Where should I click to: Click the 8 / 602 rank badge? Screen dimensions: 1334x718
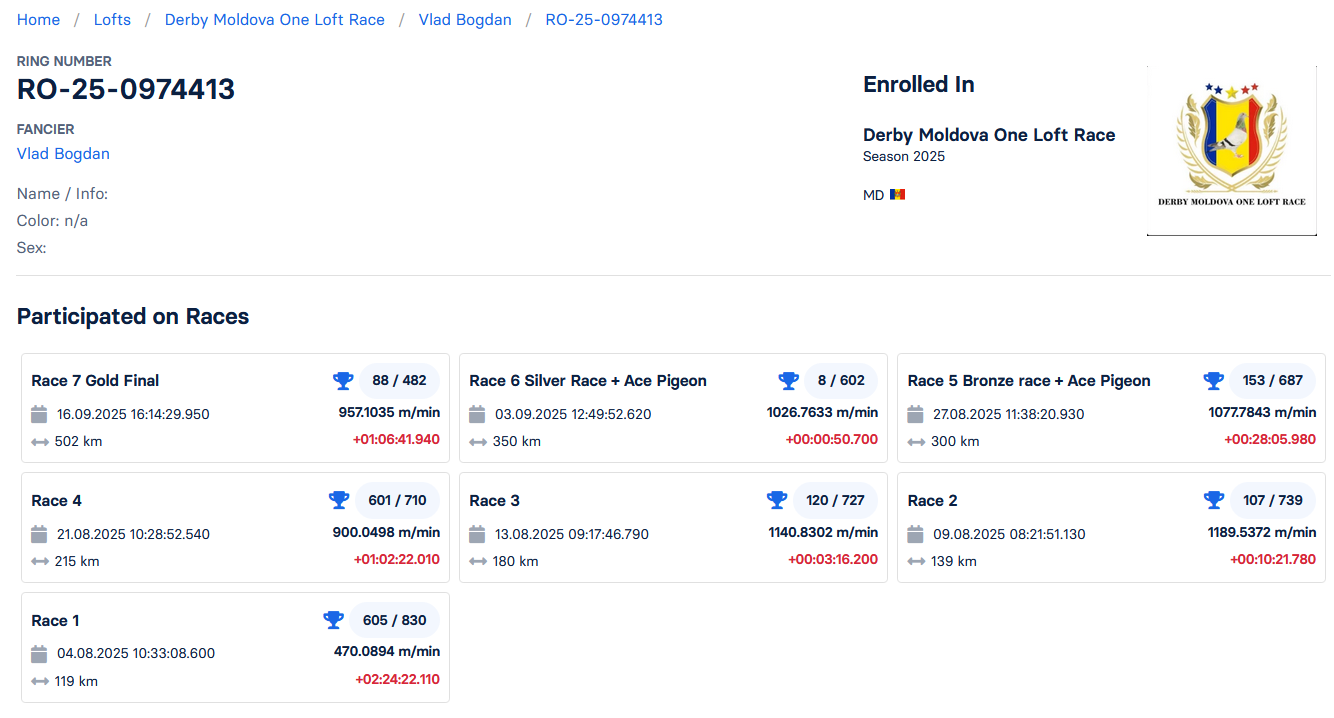click(x=841, y=380)
